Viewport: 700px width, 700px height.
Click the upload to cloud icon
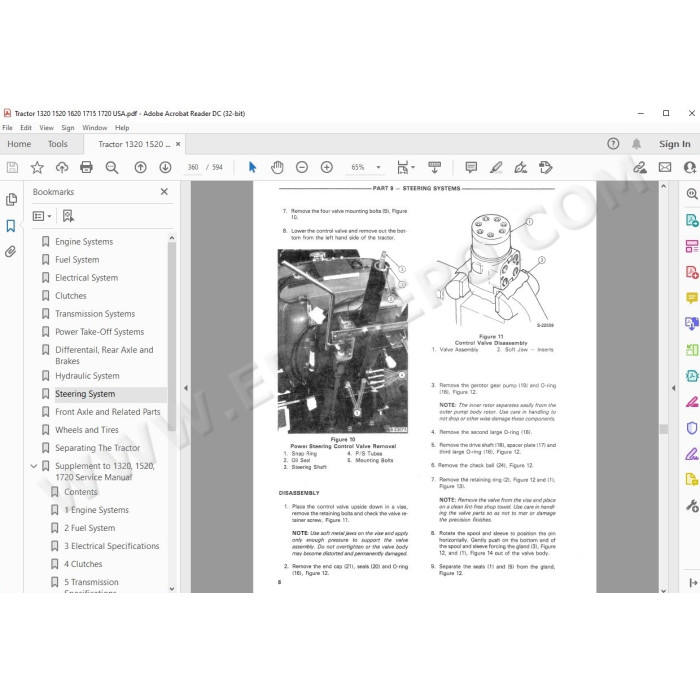pyautogui.click(x=62, y=167)
